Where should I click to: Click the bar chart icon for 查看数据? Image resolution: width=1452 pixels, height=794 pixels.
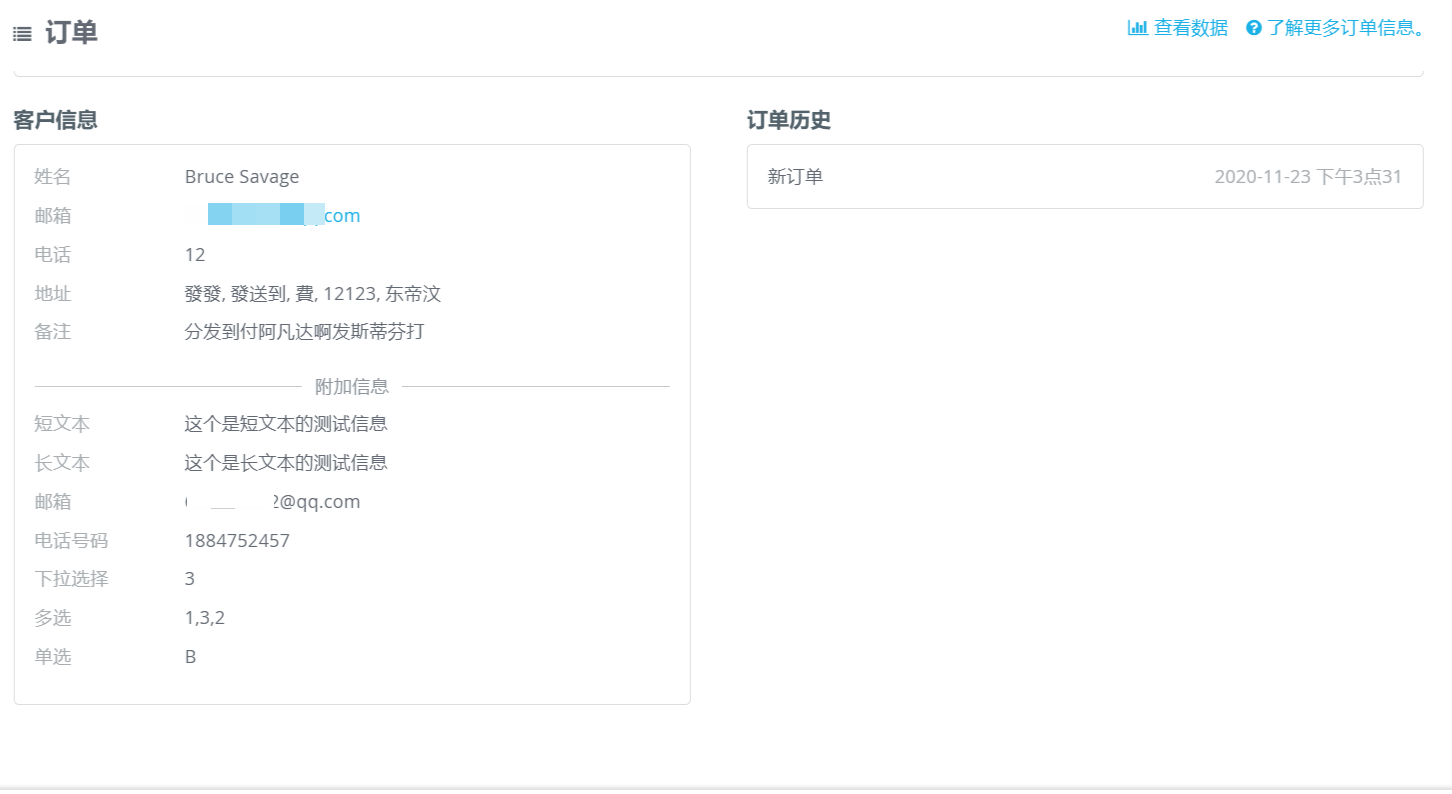[1138, 28]
